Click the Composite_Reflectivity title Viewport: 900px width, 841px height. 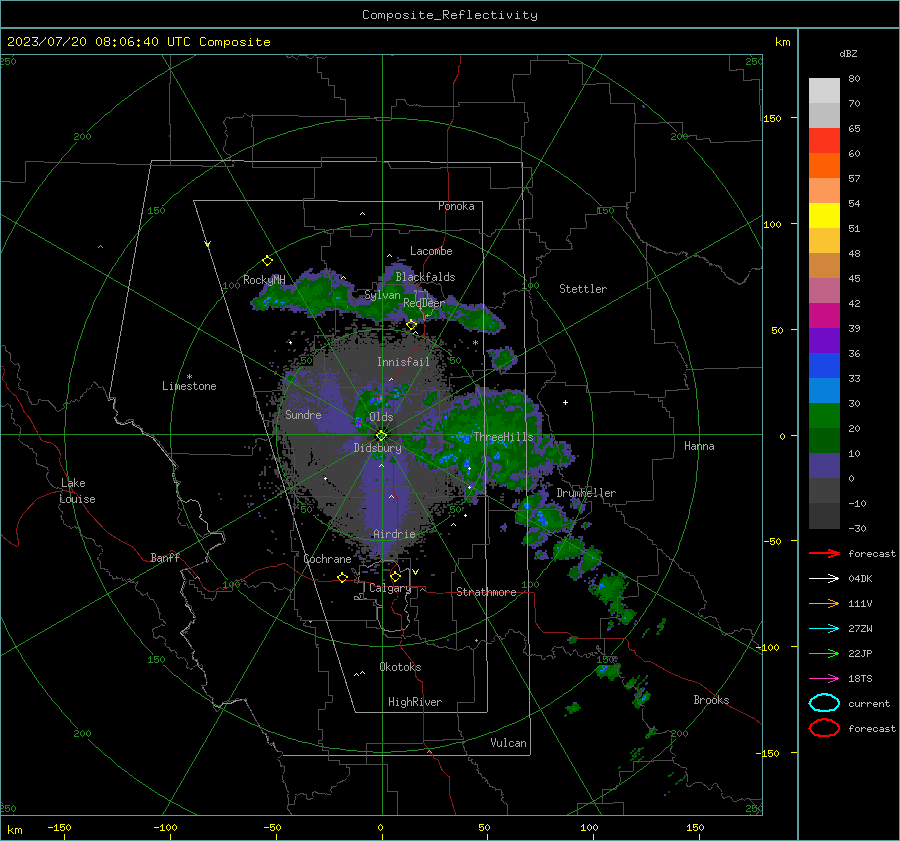450,15
